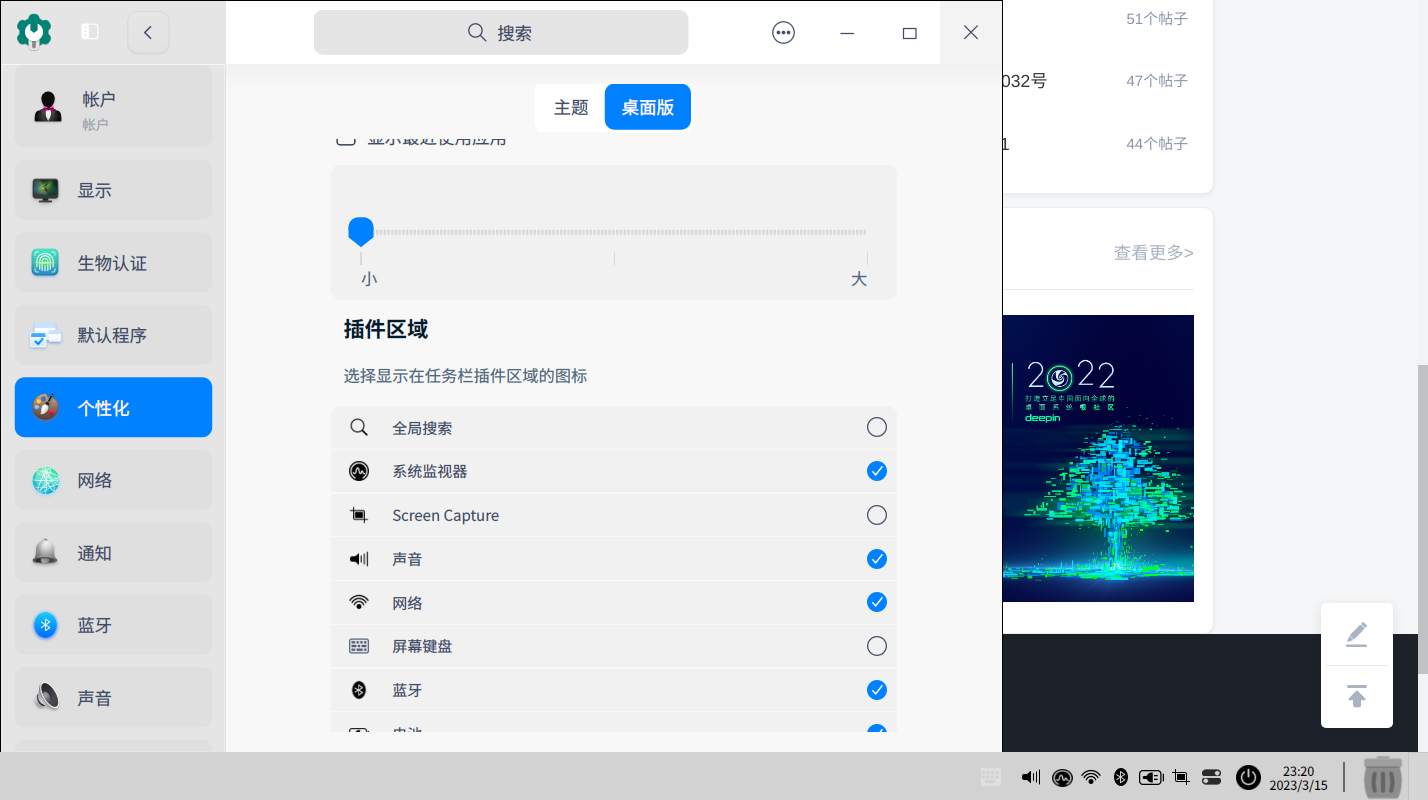Click the crop icon in Screen Capture row
Viewport: 1428px width, 800px height.
click(359, 515)
